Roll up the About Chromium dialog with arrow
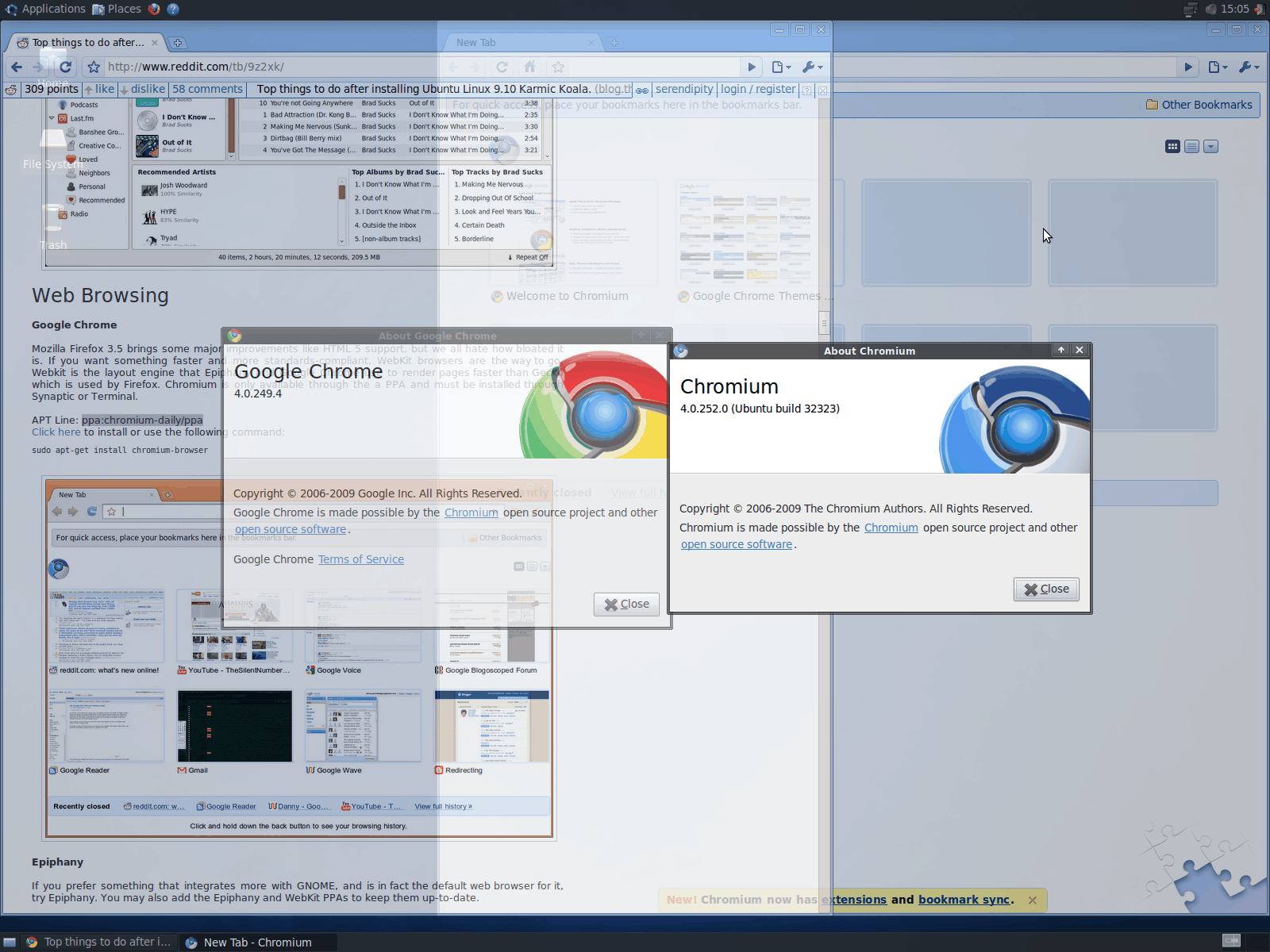1270x952 pixels. pos(1060,350)
